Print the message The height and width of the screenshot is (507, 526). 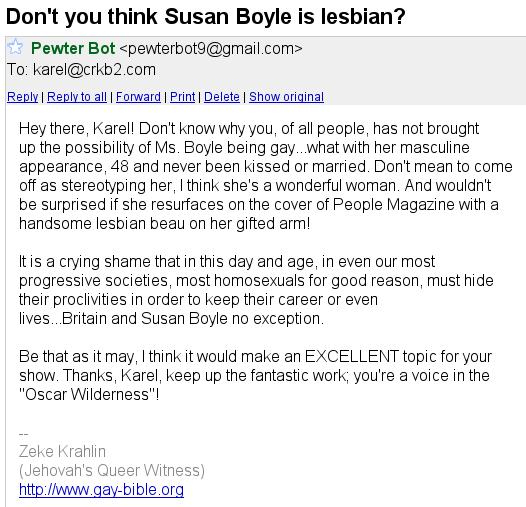tap(182, 97)
